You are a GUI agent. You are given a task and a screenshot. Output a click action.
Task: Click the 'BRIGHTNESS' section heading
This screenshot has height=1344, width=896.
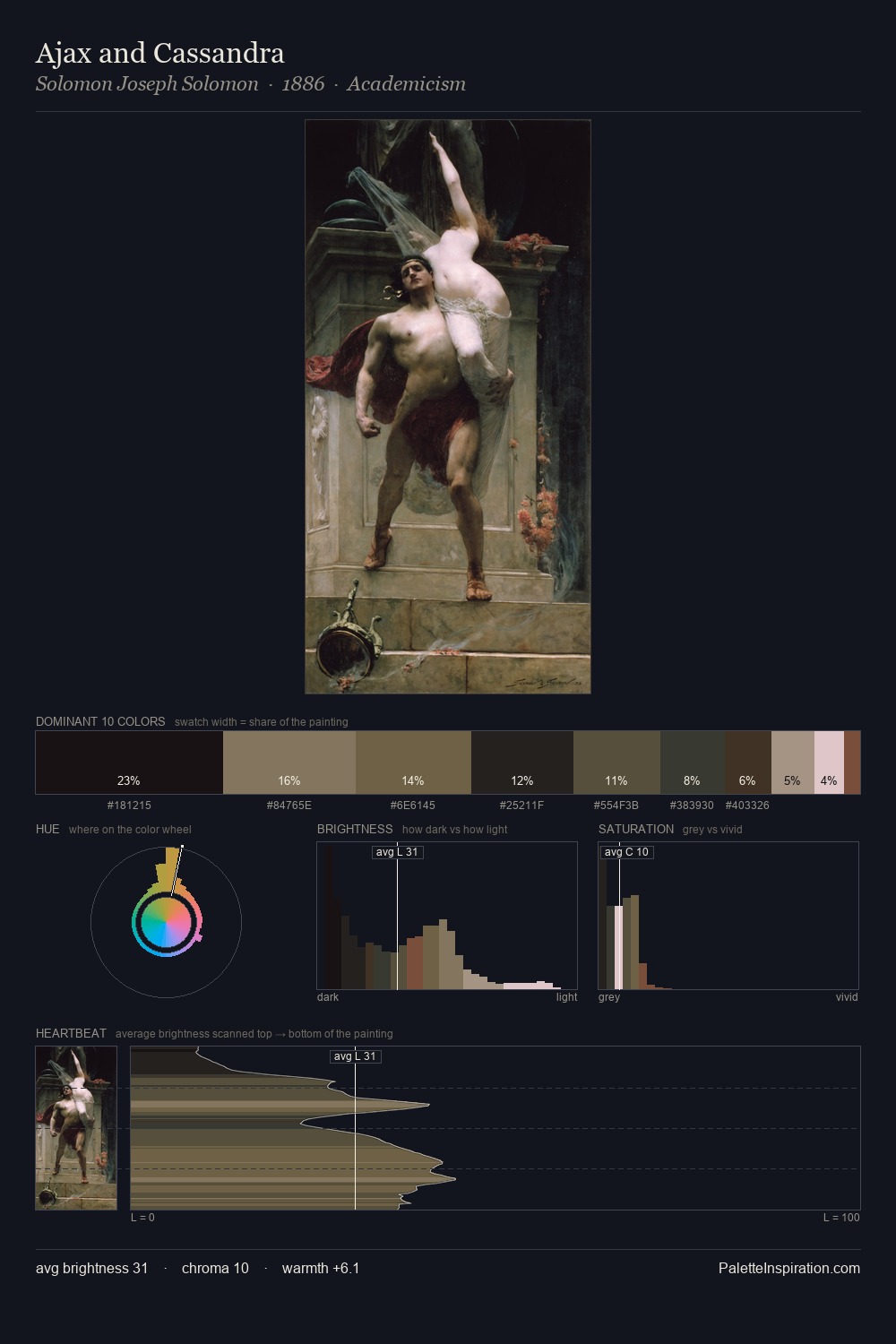pos(355,829)
